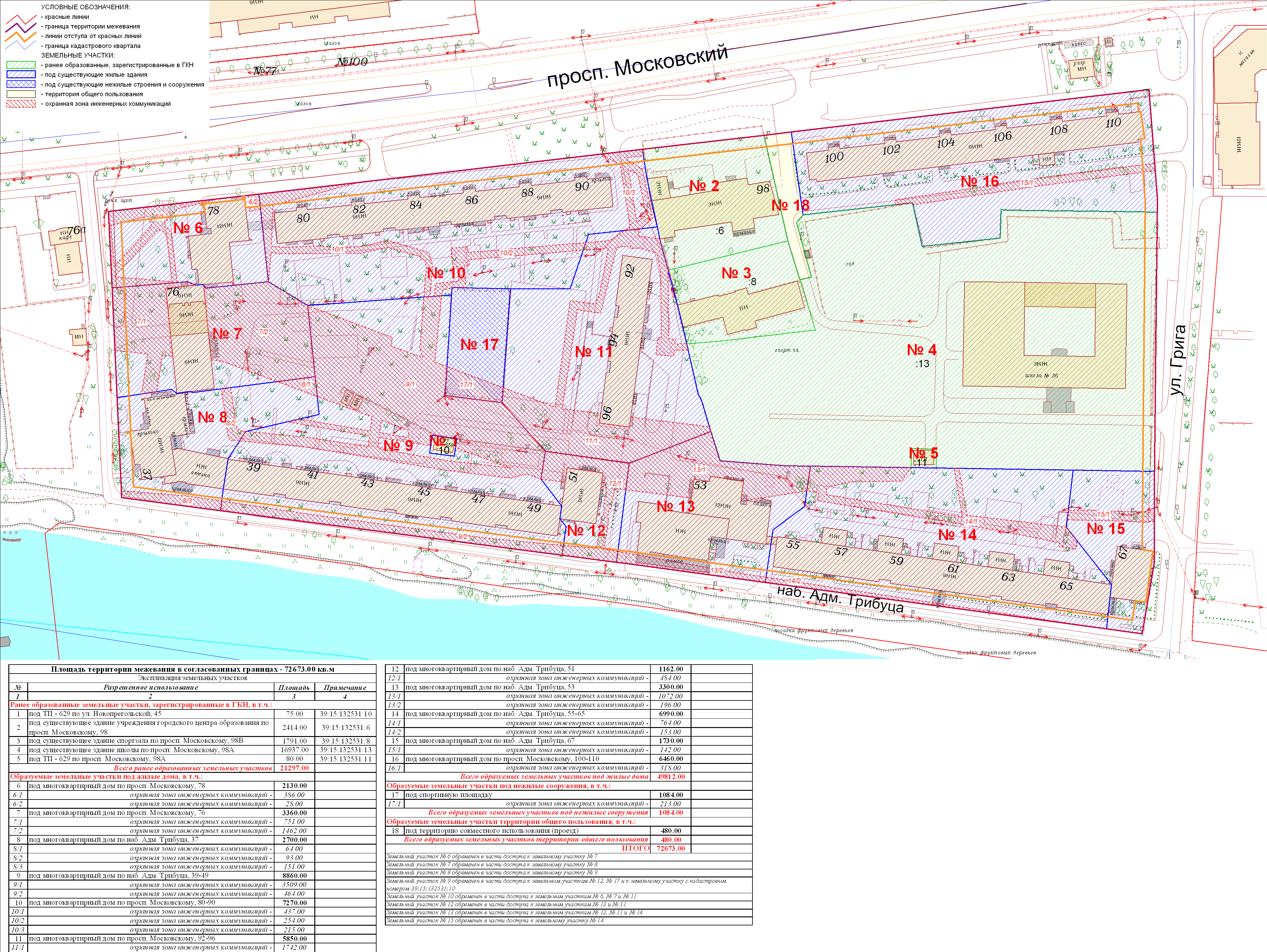This screenshot has height=952, width=1267.
Task: Click building number 92 on map
Action: pyautogui.click(x=630, y=271)
